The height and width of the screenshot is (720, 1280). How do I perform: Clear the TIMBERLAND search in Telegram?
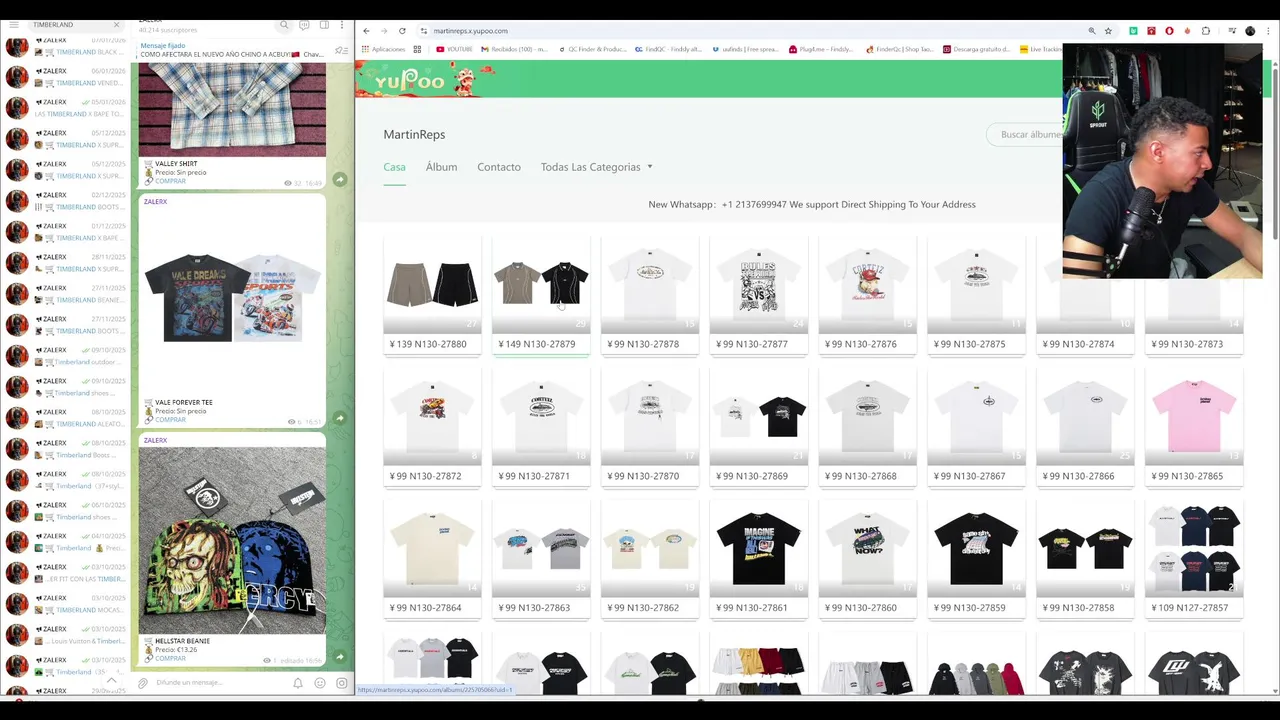pos(116,24)
